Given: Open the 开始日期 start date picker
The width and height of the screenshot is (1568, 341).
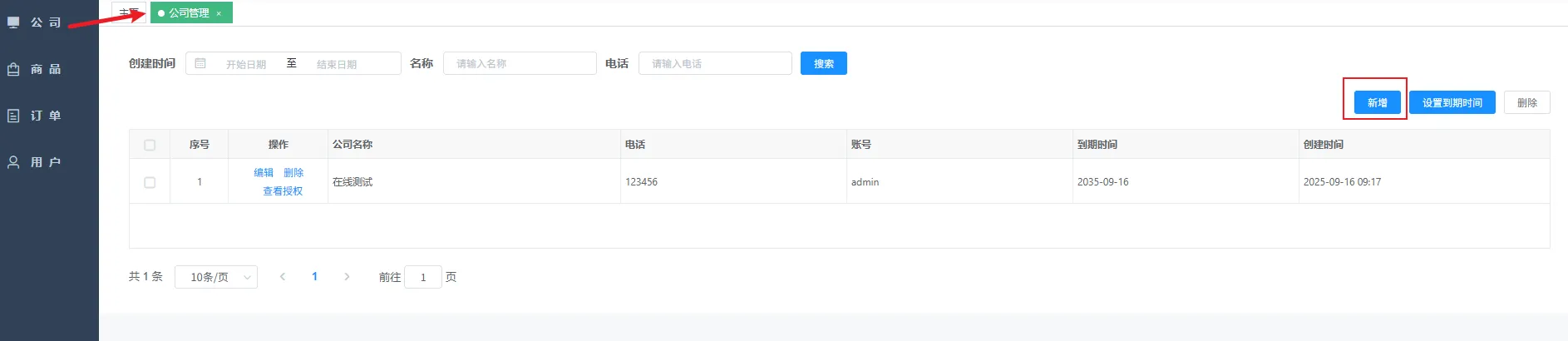Looking at the screenshot, I should pyautogui.click(x=246, y=64).
